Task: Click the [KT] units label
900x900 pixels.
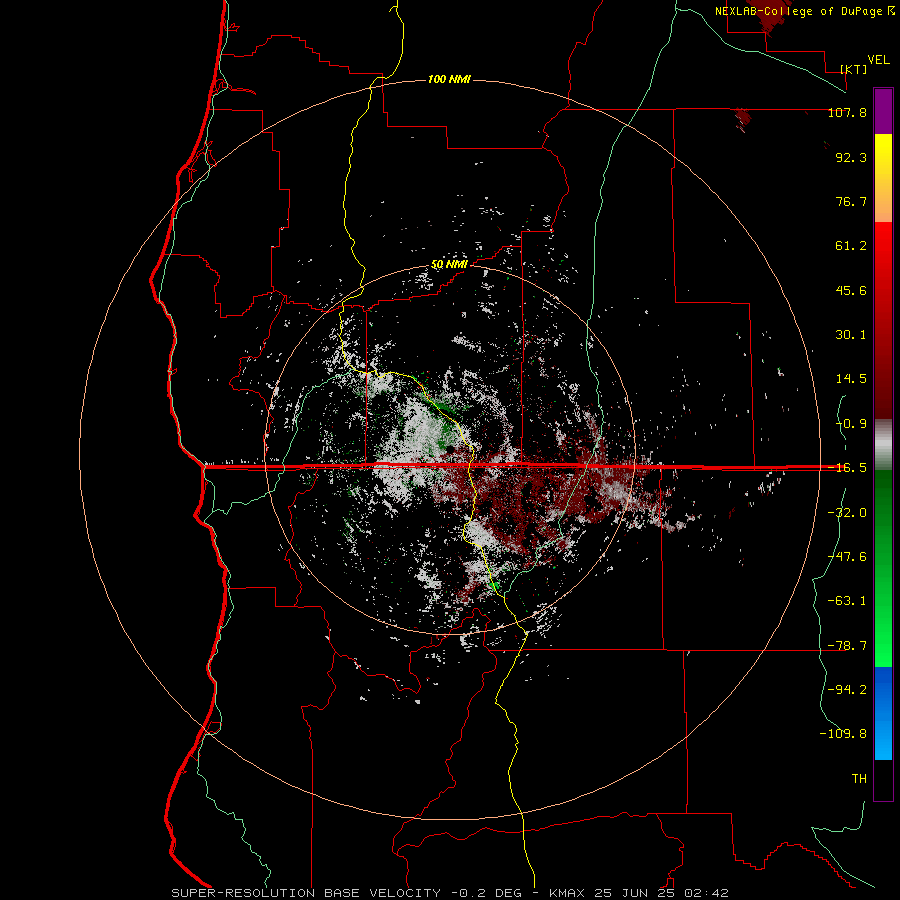Action: click(854, 69)
